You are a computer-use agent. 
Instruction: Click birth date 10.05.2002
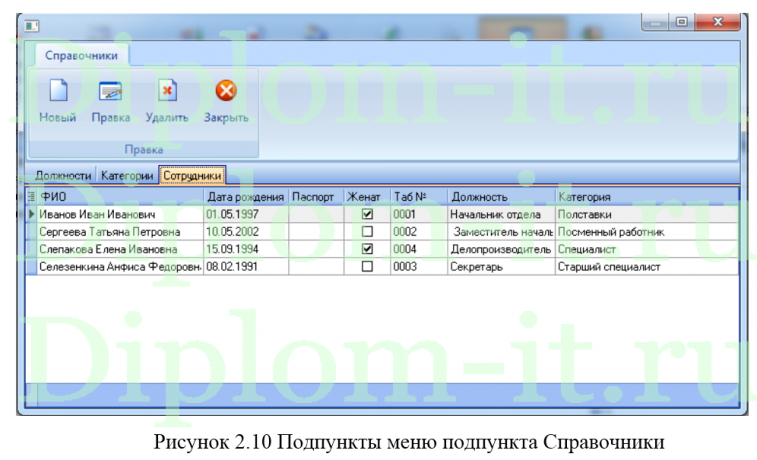click(x=246, y=232)
